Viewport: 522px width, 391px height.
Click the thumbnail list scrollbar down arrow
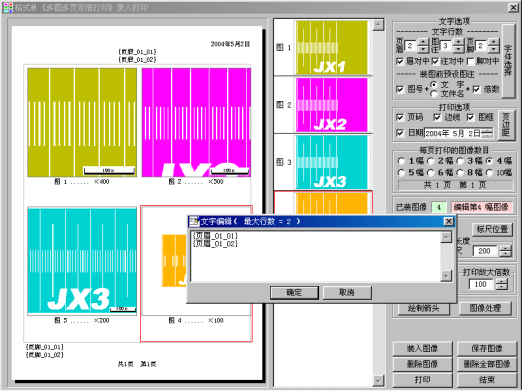tap(378, 380)
